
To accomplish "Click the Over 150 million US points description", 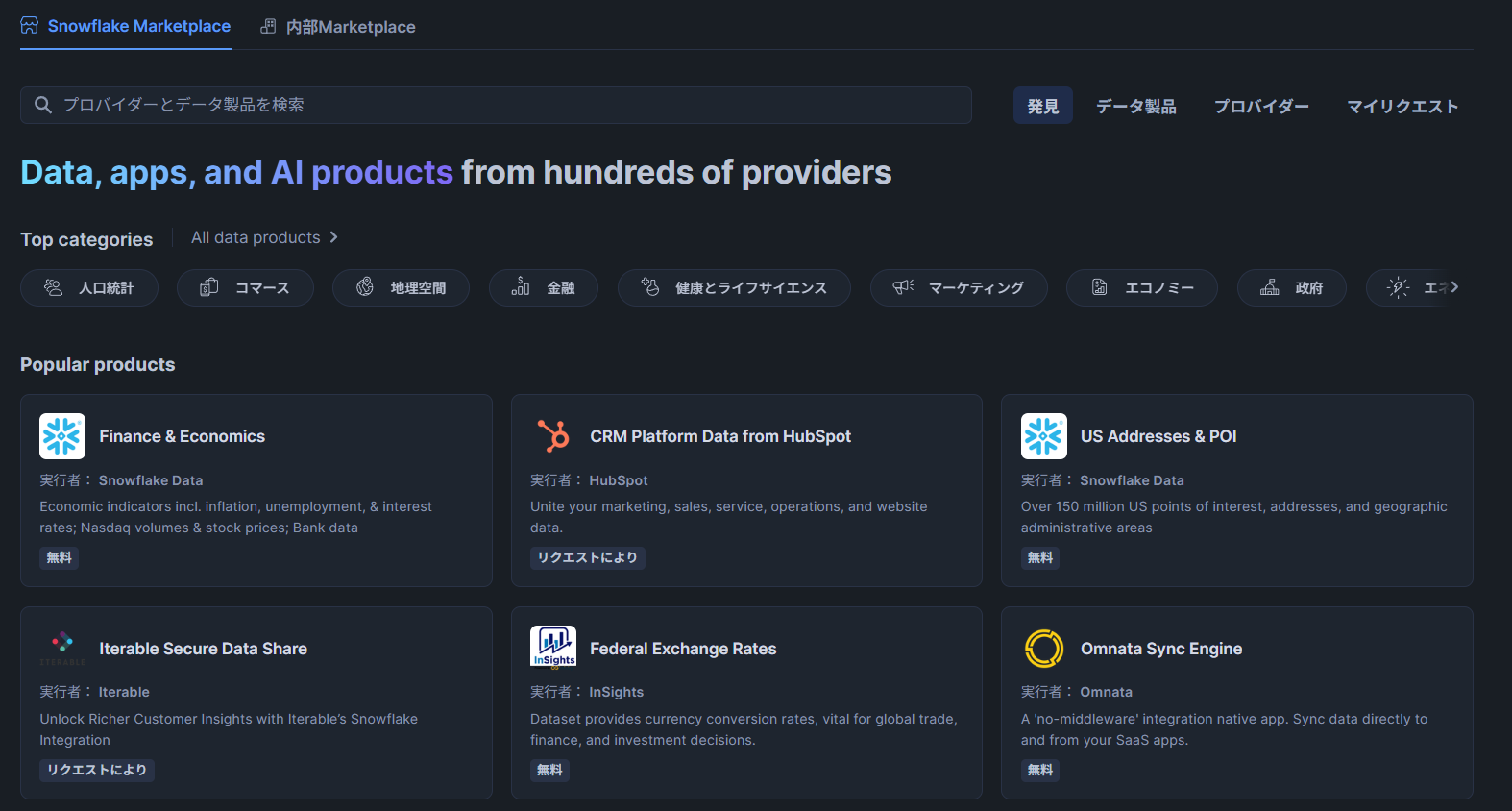I will coord(1234,517).
